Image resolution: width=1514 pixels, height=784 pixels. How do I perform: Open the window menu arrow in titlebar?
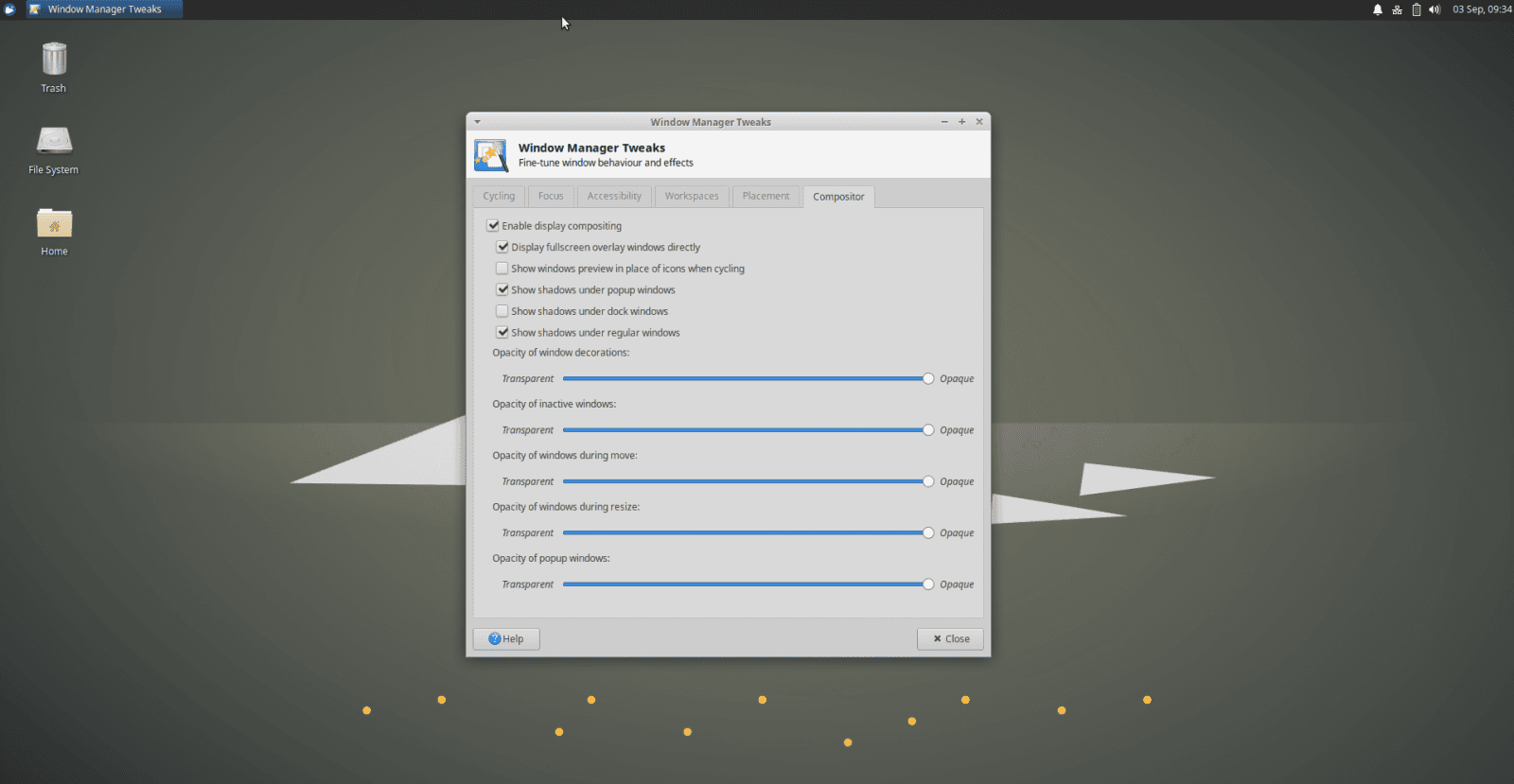point(477,122)
